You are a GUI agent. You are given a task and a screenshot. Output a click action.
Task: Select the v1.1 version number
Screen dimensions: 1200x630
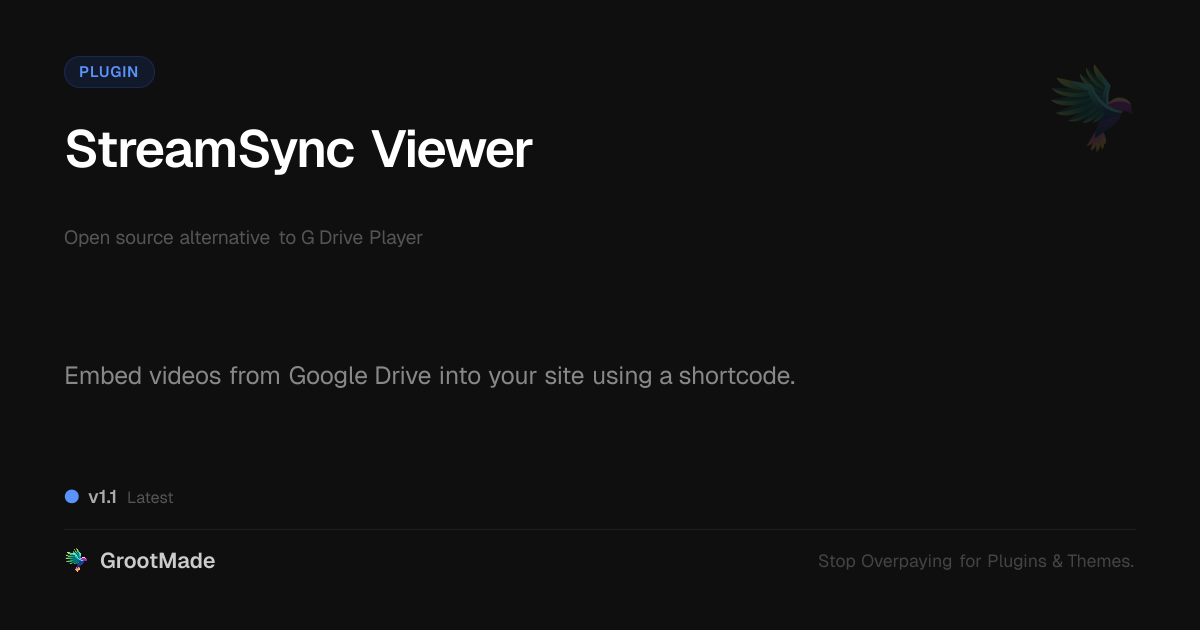click(x=103, y=497)
